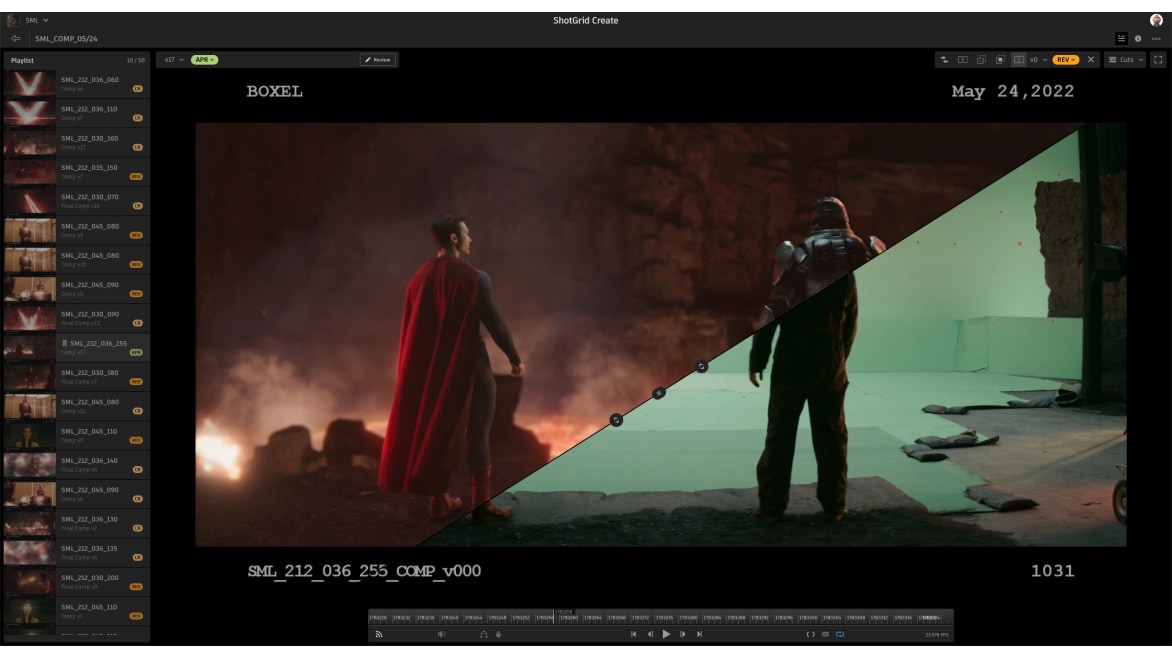The width and height of the screenshot is (1172, 660).
Task: Click the user profile avatar
Action: coord(1157,20)
